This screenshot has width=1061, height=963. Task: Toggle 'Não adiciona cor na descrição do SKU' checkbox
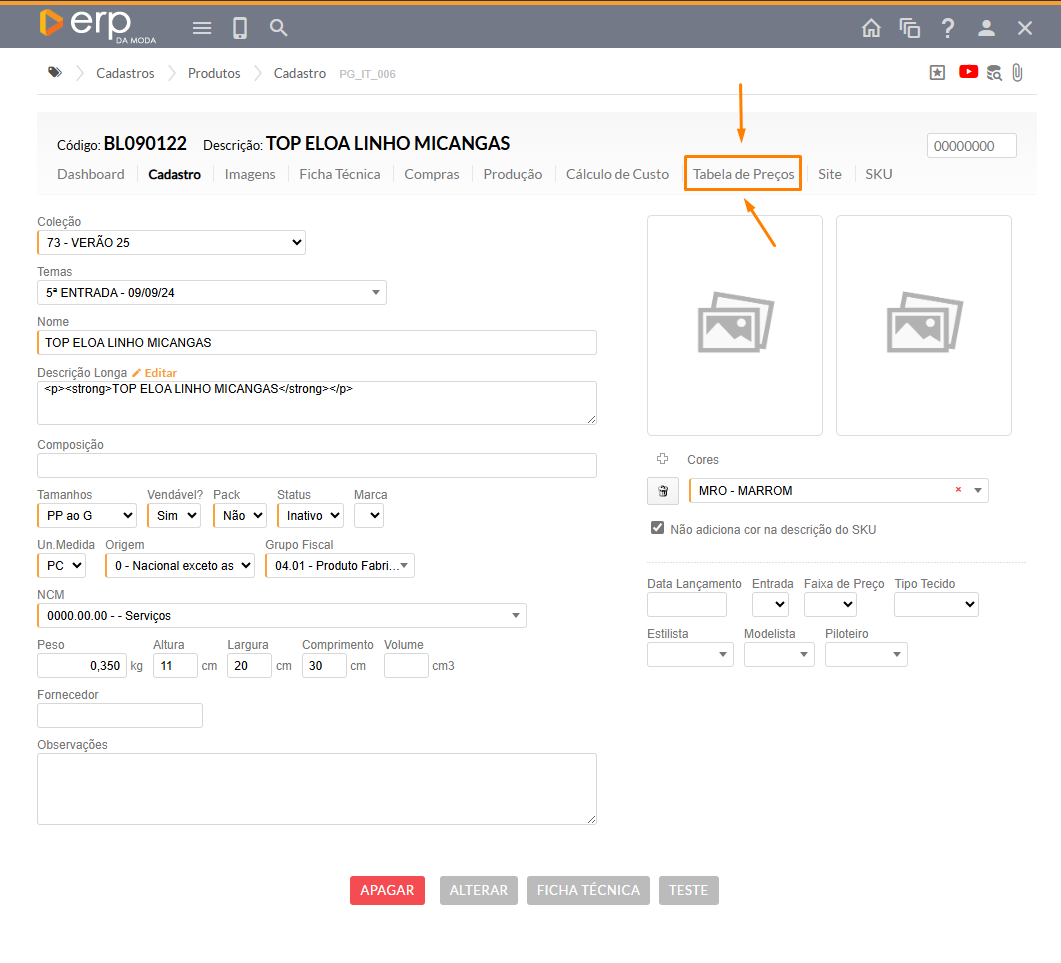(x=657, y=528)
